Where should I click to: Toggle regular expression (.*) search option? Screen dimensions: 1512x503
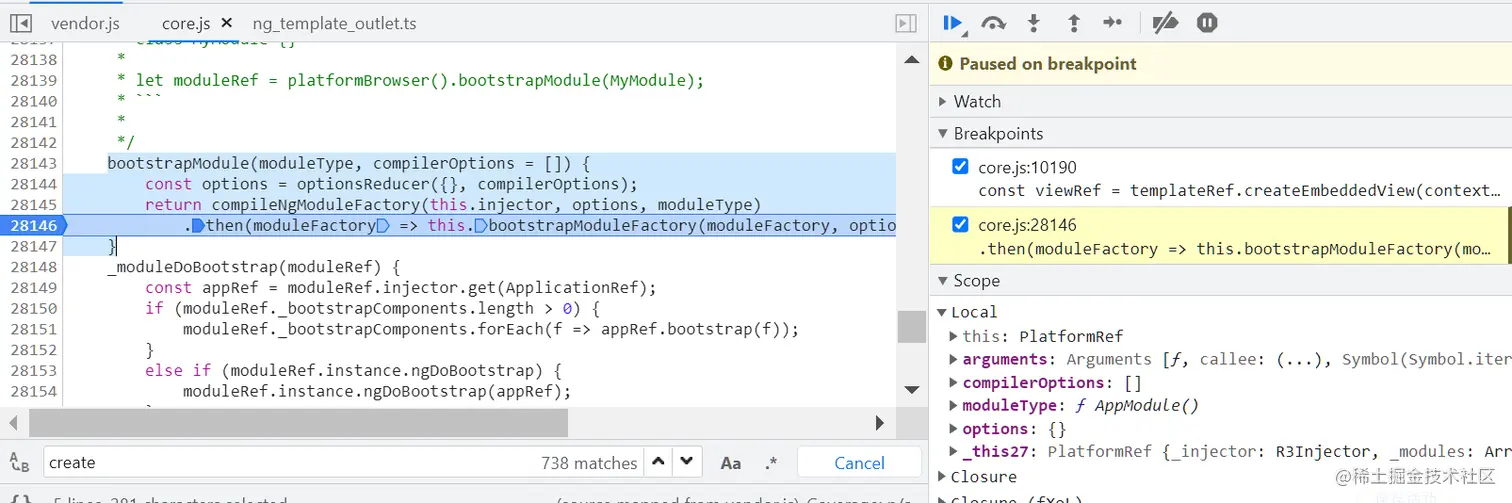point(771,463)
